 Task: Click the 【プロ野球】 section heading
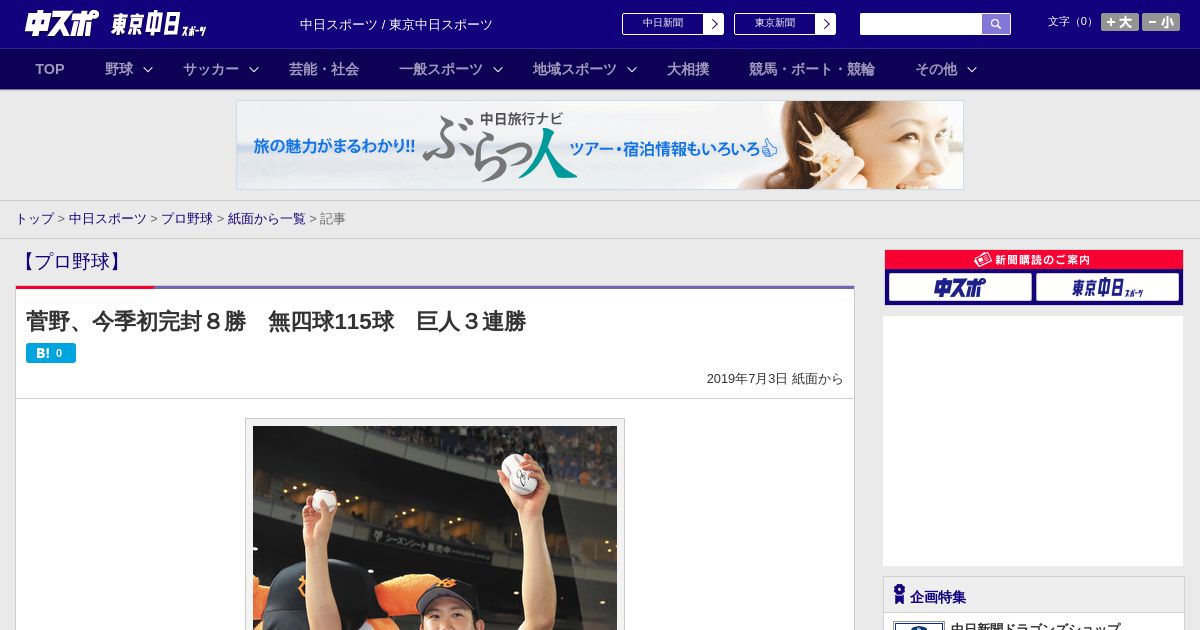click(71, 262)
